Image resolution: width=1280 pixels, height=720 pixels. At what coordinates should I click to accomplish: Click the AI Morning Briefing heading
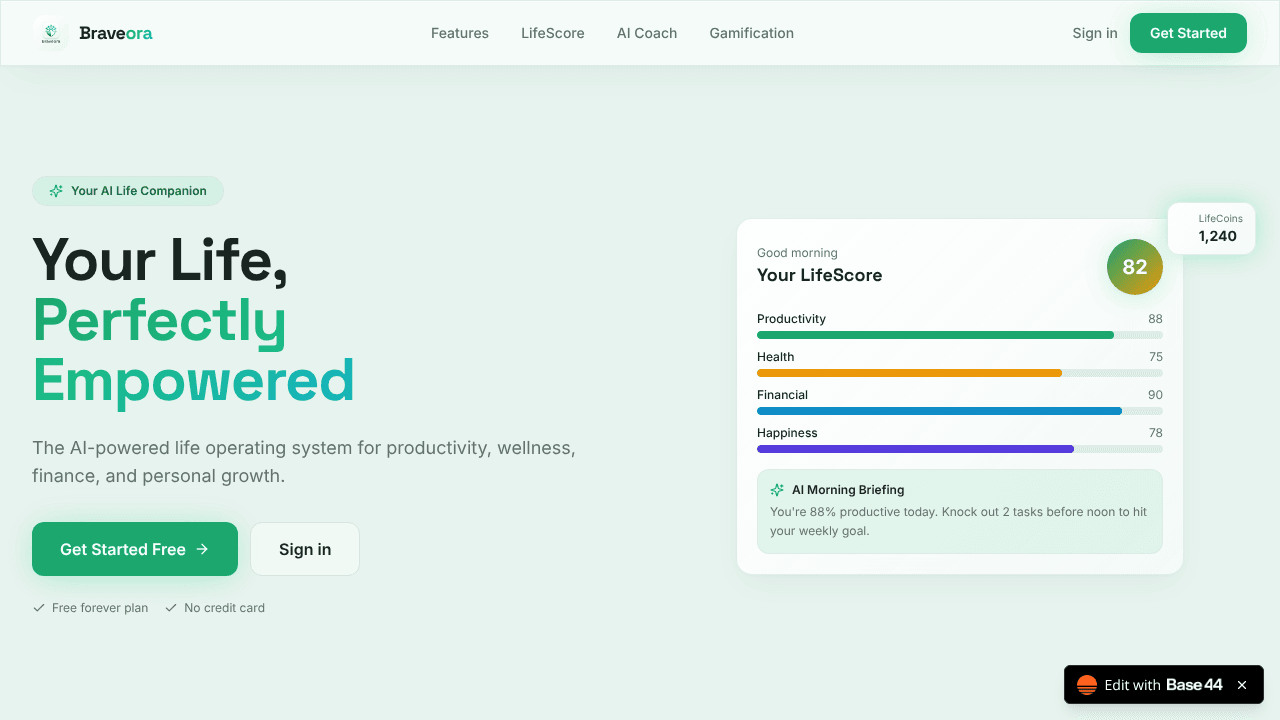(x=848, y=490)
